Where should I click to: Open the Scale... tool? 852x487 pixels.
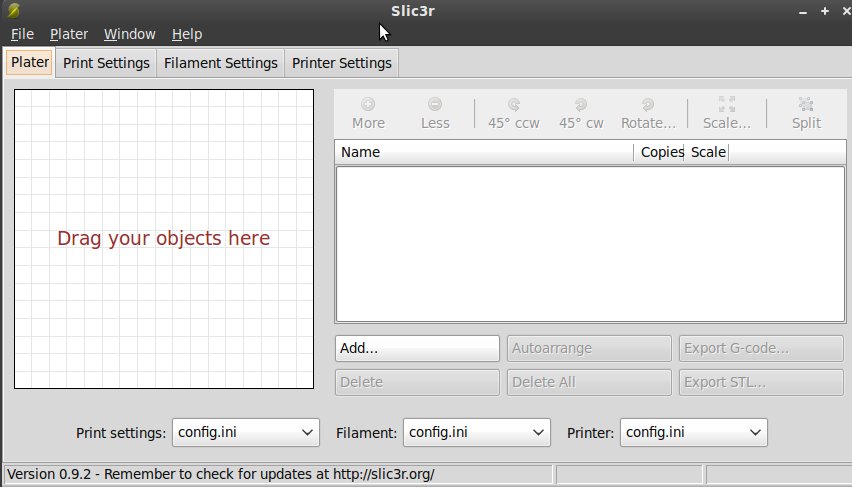(726, 112)
